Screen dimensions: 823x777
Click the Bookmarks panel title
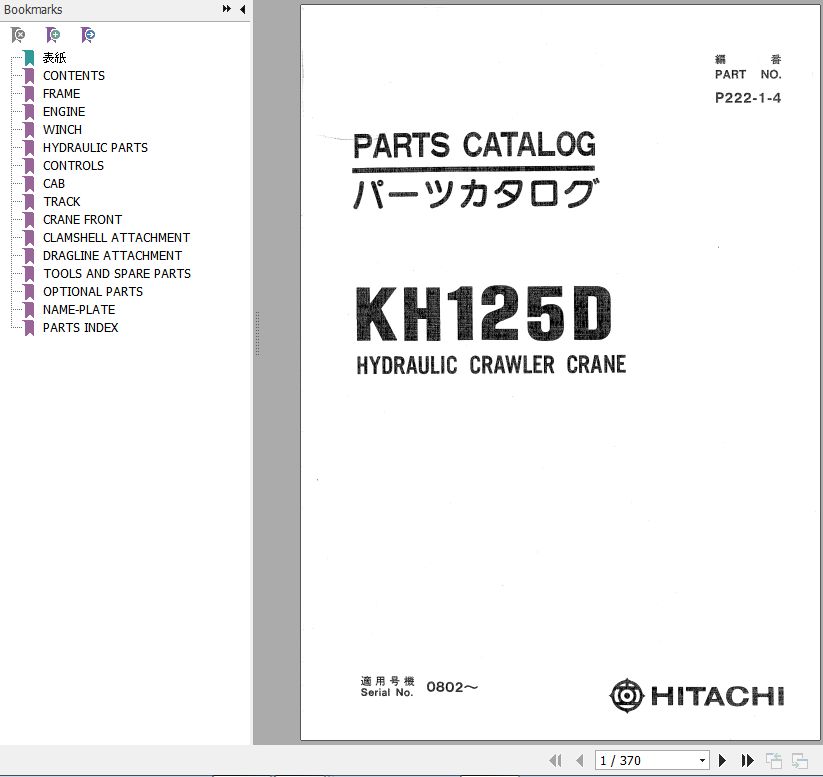pyautogui.click(x=33, y=9)
